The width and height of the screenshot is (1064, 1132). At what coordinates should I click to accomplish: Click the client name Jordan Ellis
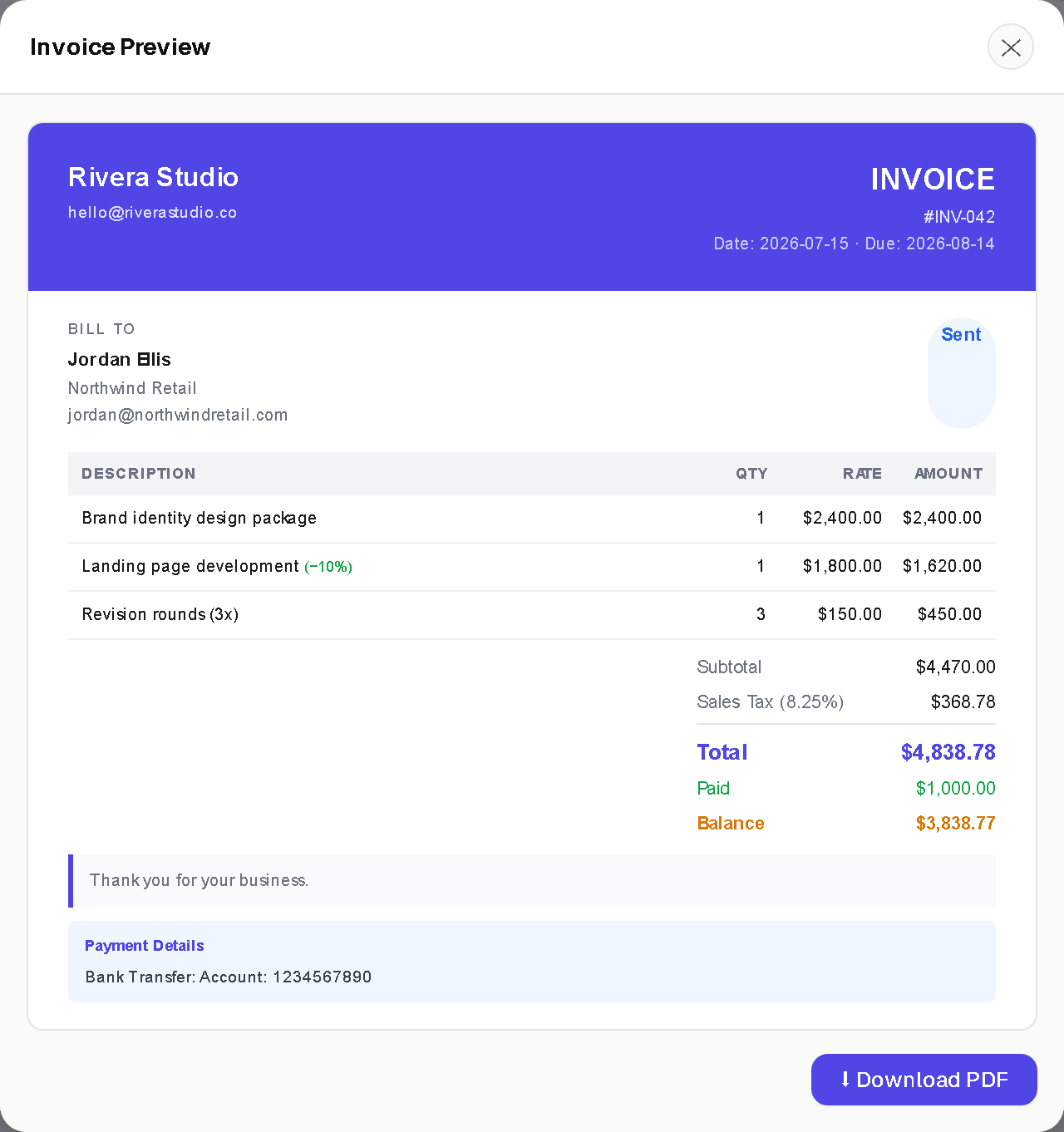[120, 359]
